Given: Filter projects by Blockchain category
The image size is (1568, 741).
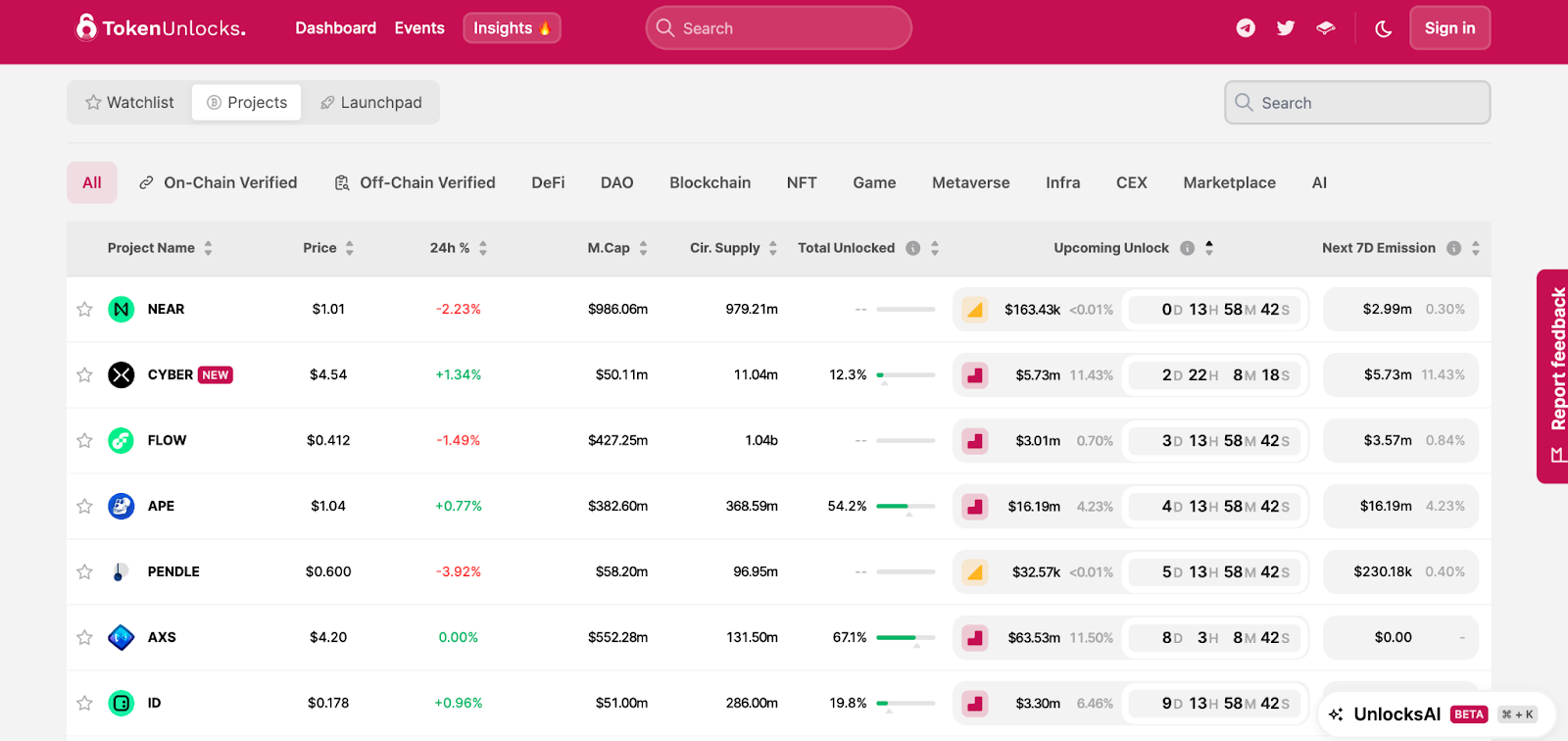Looking at the screenshot, I should coord(710,183).
